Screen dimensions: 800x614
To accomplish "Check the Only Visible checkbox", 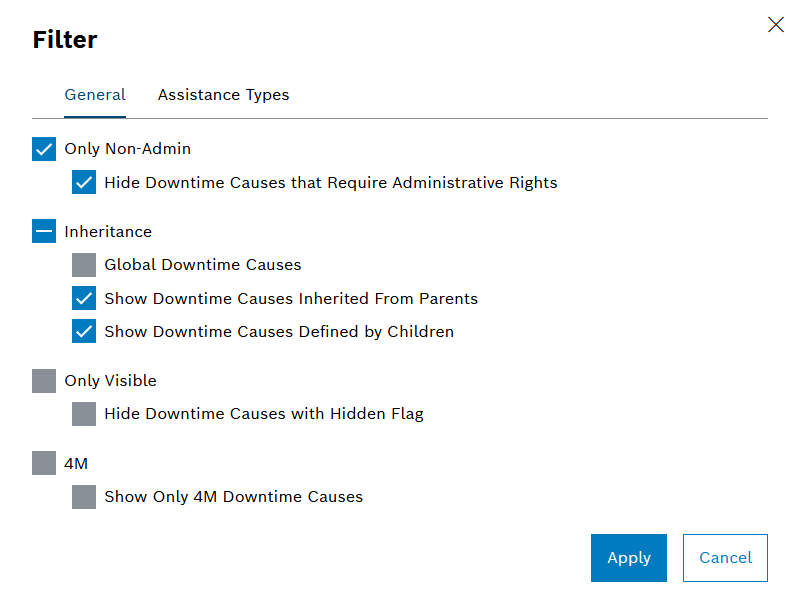I will [x=44, y=381].
